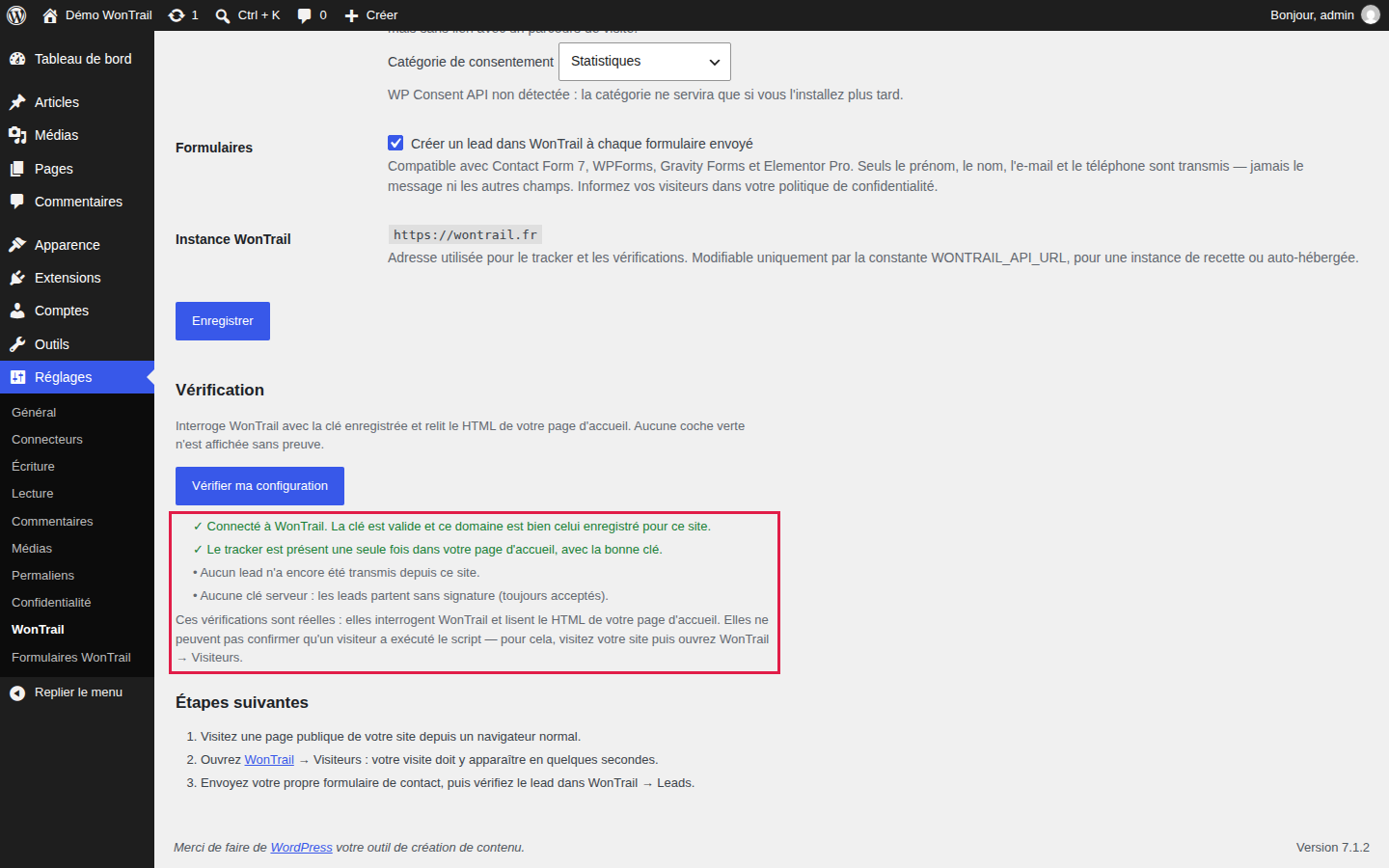Open Réglages settings menu
The width and height of the screenshot is (1389, 868).
tap(77, 377)
